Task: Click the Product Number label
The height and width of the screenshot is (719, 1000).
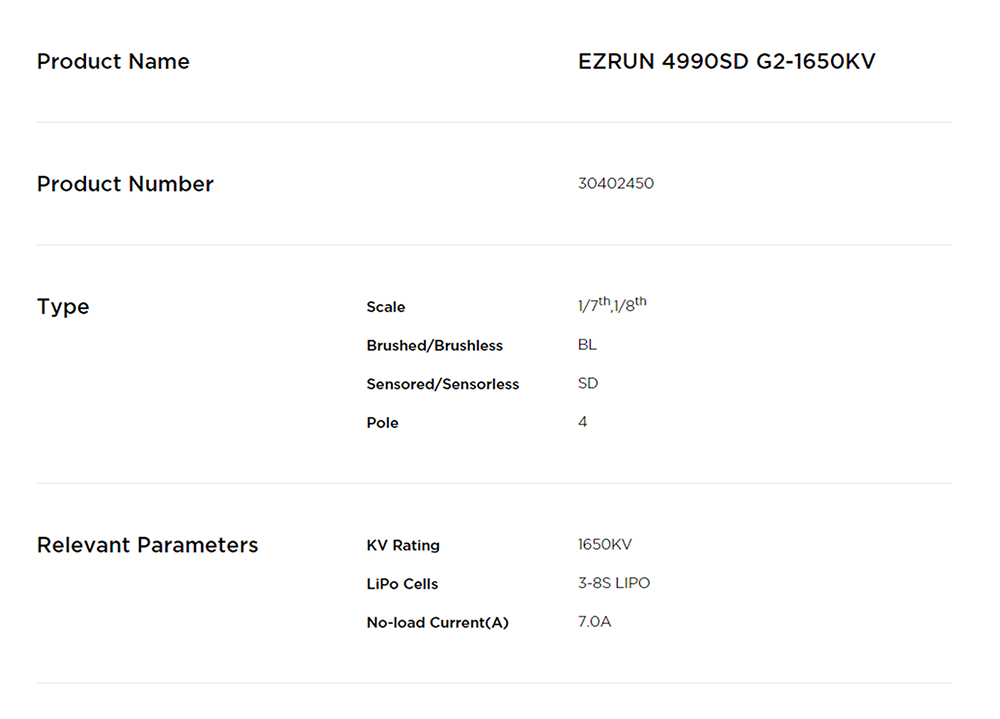Action: (x=125, y=184)
